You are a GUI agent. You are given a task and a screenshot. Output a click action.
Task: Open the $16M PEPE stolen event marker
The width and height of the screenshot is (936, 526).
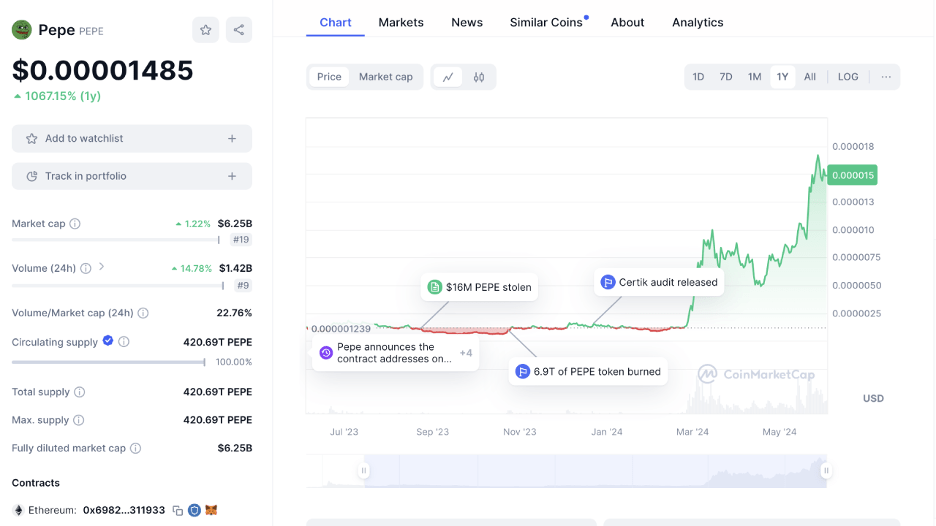pos(479,287)
